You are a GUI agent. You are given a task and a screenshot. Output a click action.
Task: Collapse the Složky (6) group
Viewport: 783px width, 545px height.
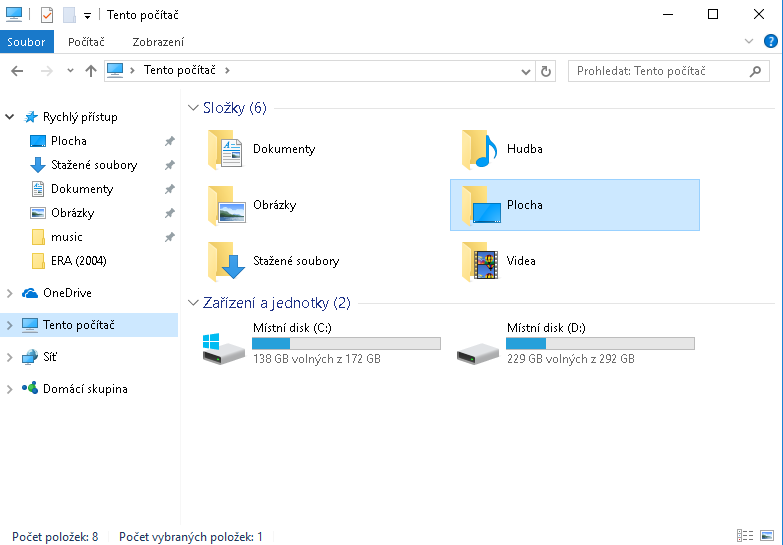tap(193, 108)
